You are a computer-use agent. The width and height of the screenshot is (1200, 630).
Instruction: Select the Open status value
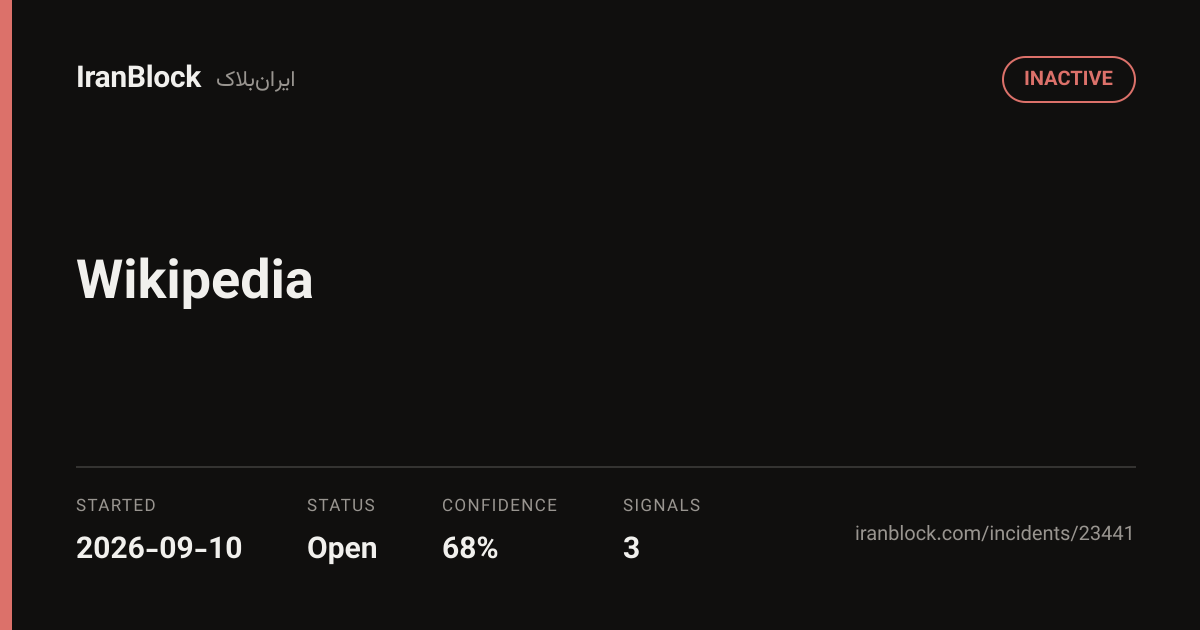[342, 549]
